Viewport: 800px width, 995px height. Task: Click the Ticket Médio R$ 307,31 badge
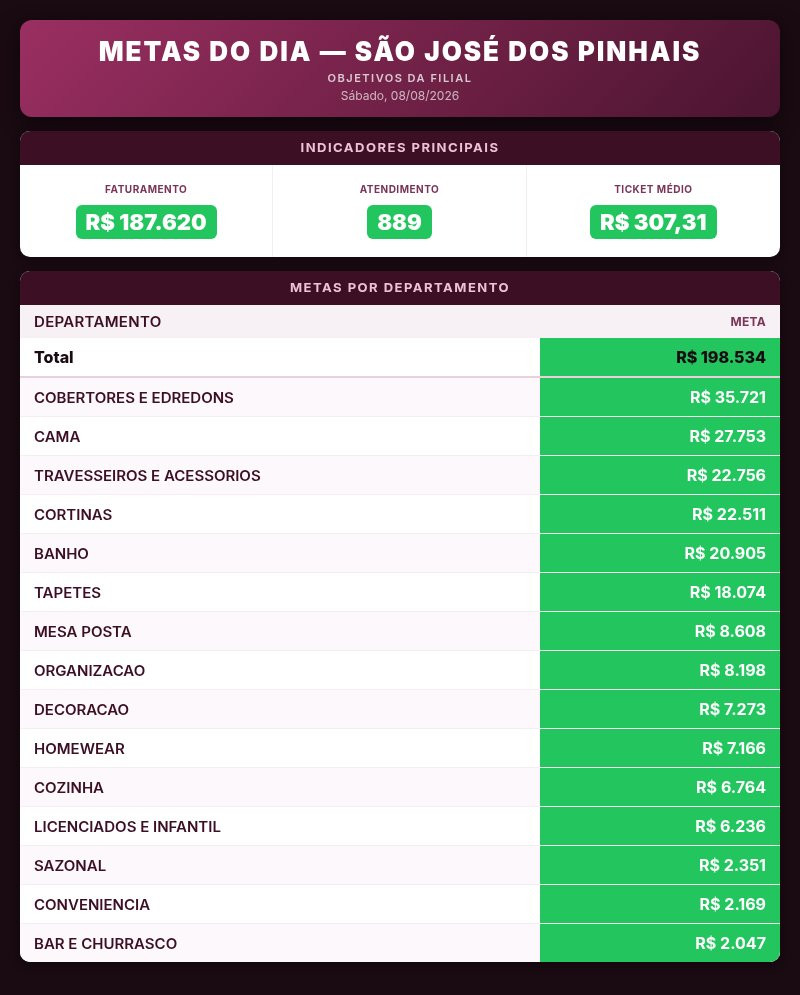653,222
